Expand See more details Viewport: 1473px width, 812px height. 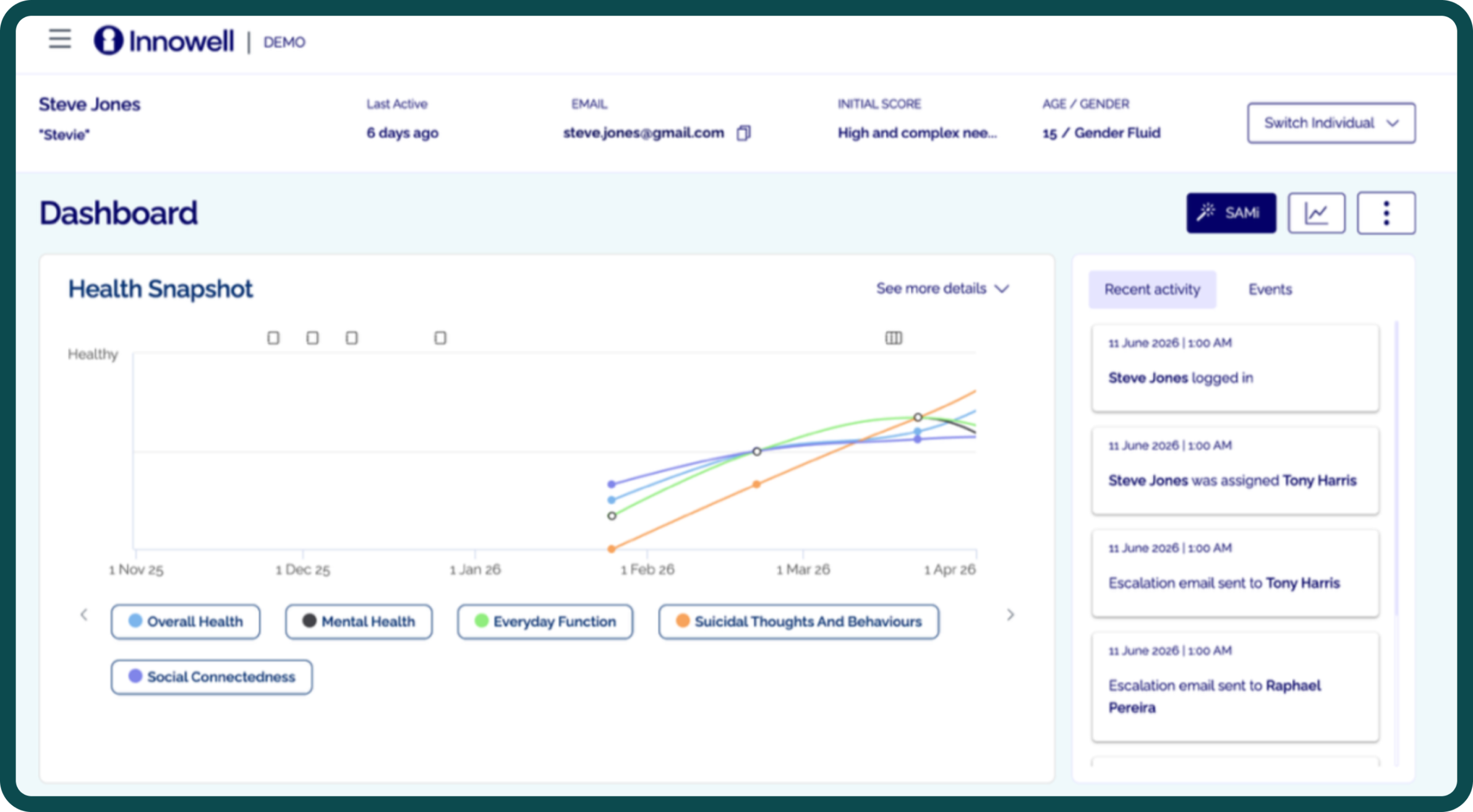pos(942,288)
